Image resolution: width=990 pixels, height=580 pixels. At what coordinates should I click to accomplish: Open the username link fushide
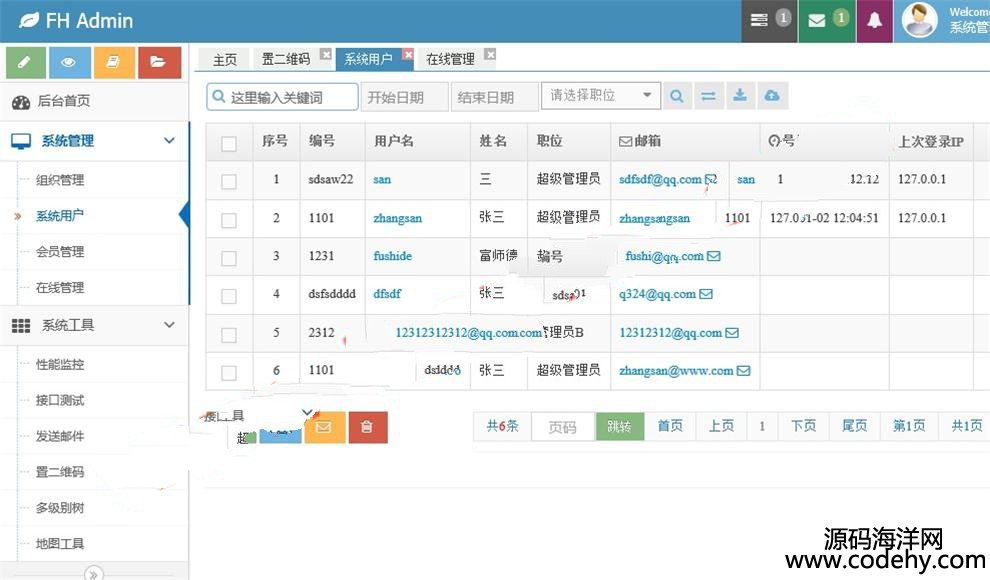click(x=393, y=256)
